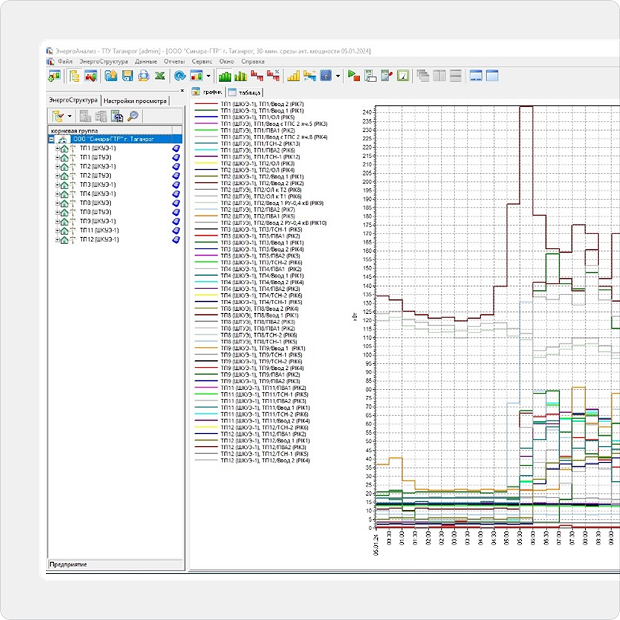Click the blue refresh swirl icon
Screen dimensions: 620x620
(x=180, y=76)
